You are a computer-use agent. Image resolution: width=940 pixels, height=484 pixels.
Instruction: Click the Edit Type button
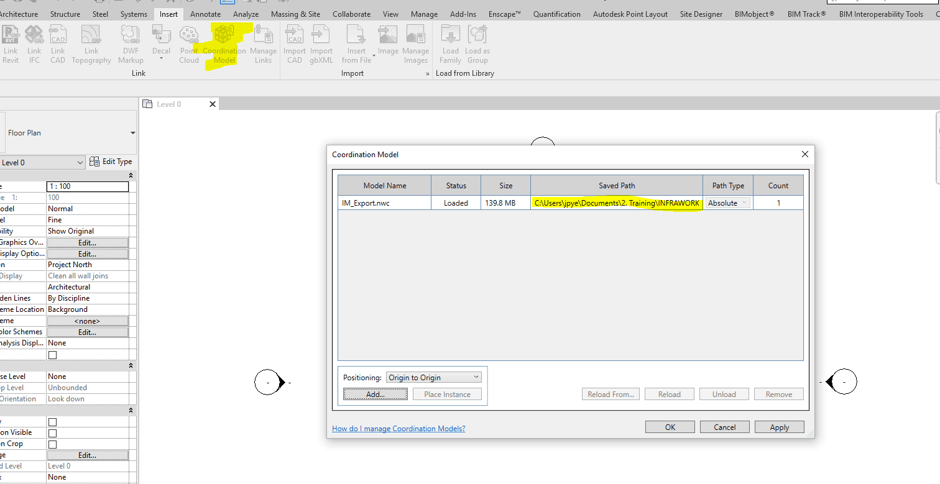[111, 161]
